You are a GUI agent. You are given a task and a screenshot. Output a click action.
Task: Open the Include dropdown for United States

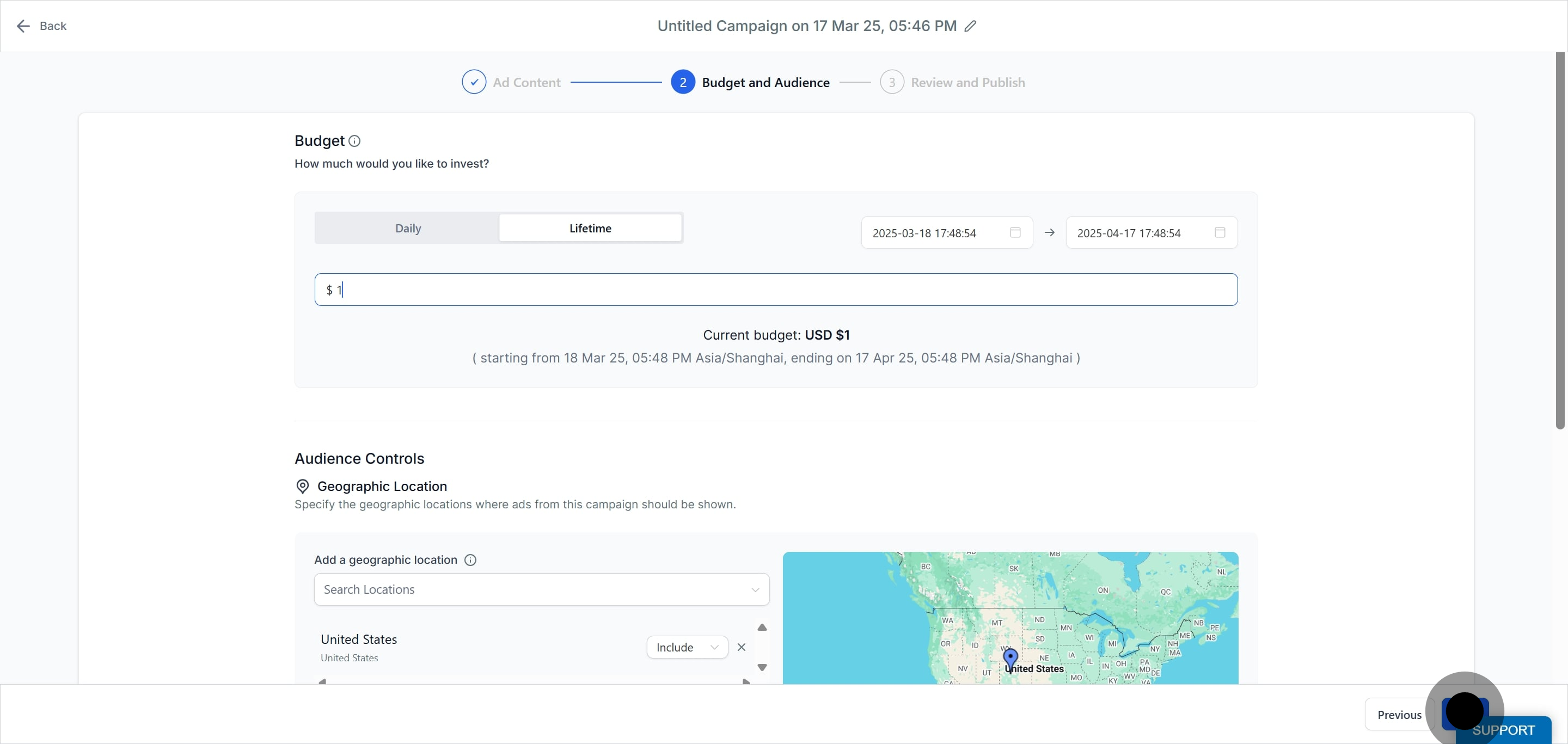click(687, 647)
